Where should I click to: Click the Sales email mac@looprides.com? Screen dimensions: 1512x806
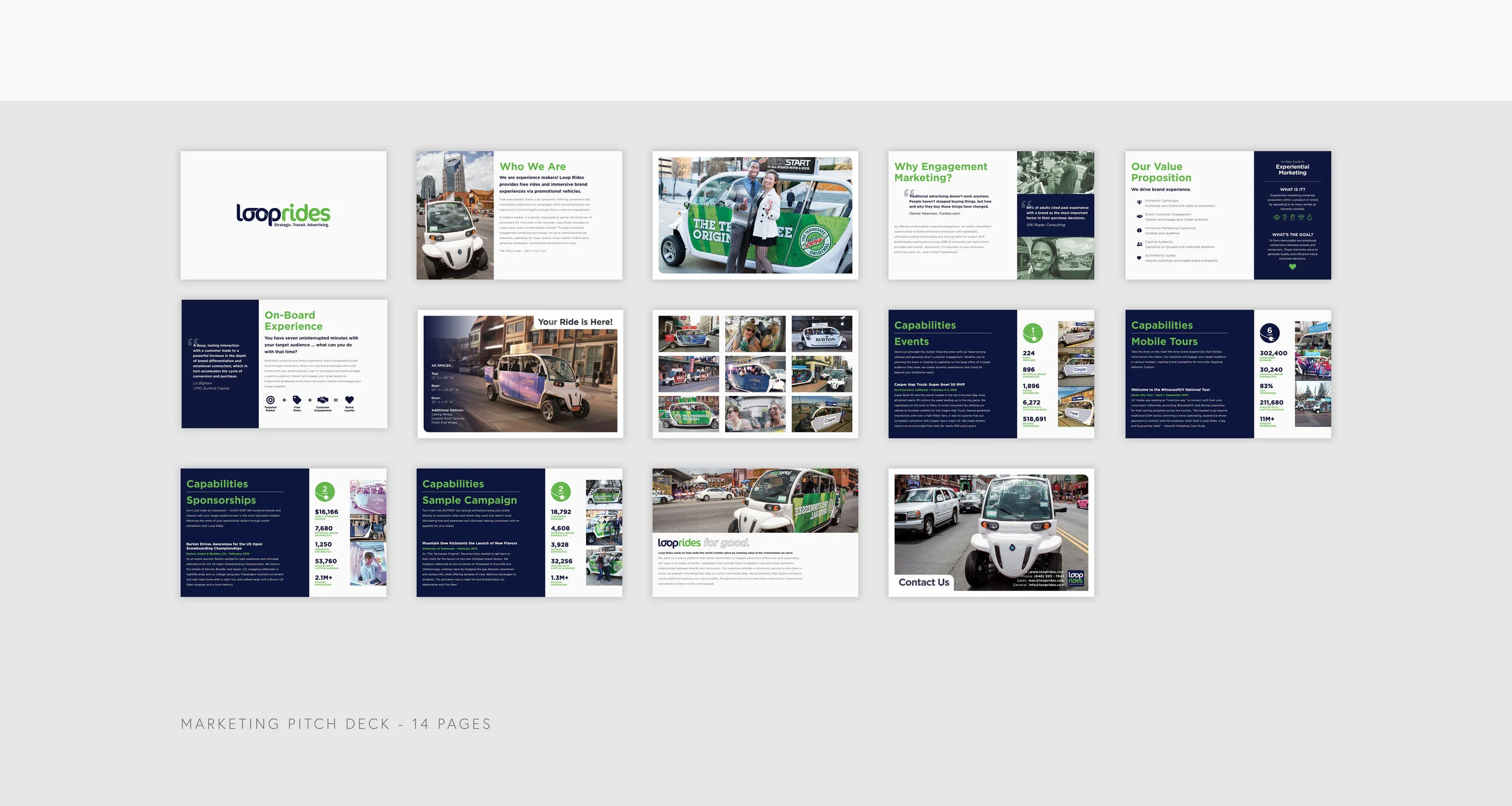point(1046,580)
